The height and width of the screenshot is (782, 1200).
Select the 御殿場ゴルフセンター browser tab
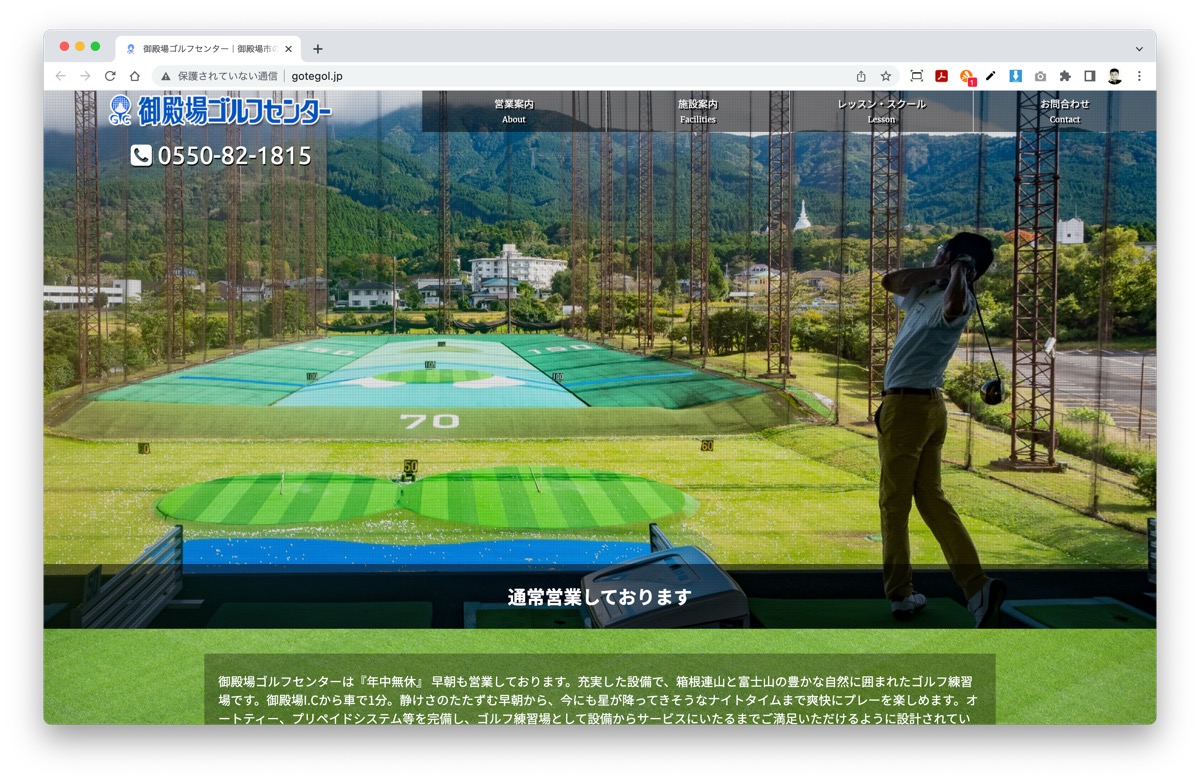(200, 47)
